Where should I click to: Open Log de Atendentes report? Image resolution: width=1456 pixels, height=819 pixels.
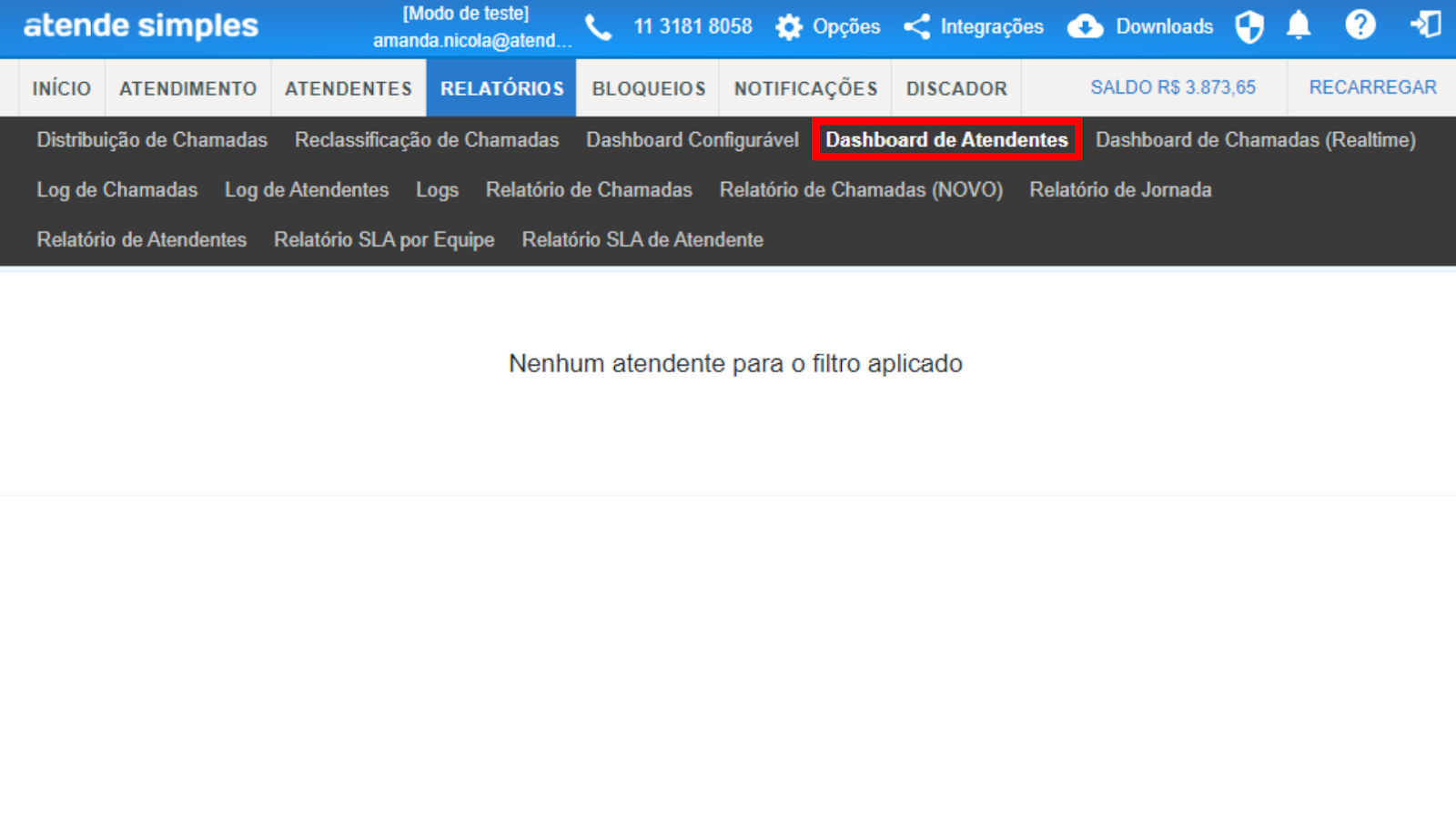[307, 190]
